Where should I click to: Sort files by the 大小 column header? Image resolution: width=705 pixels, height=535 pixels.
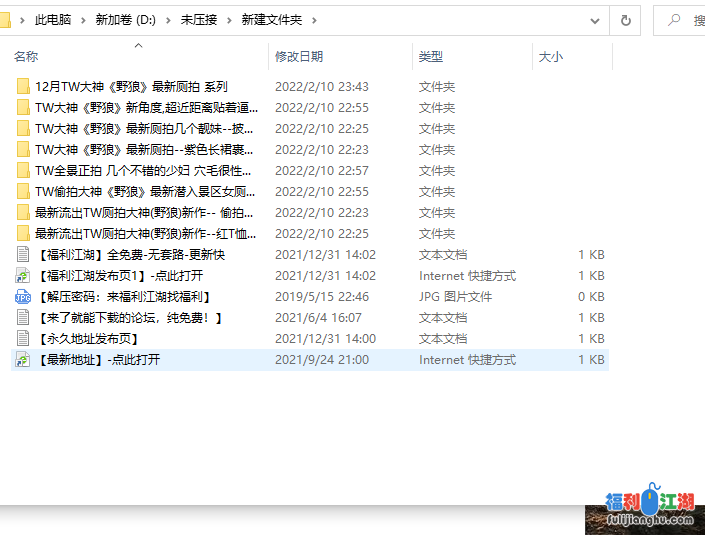point(551,57)
